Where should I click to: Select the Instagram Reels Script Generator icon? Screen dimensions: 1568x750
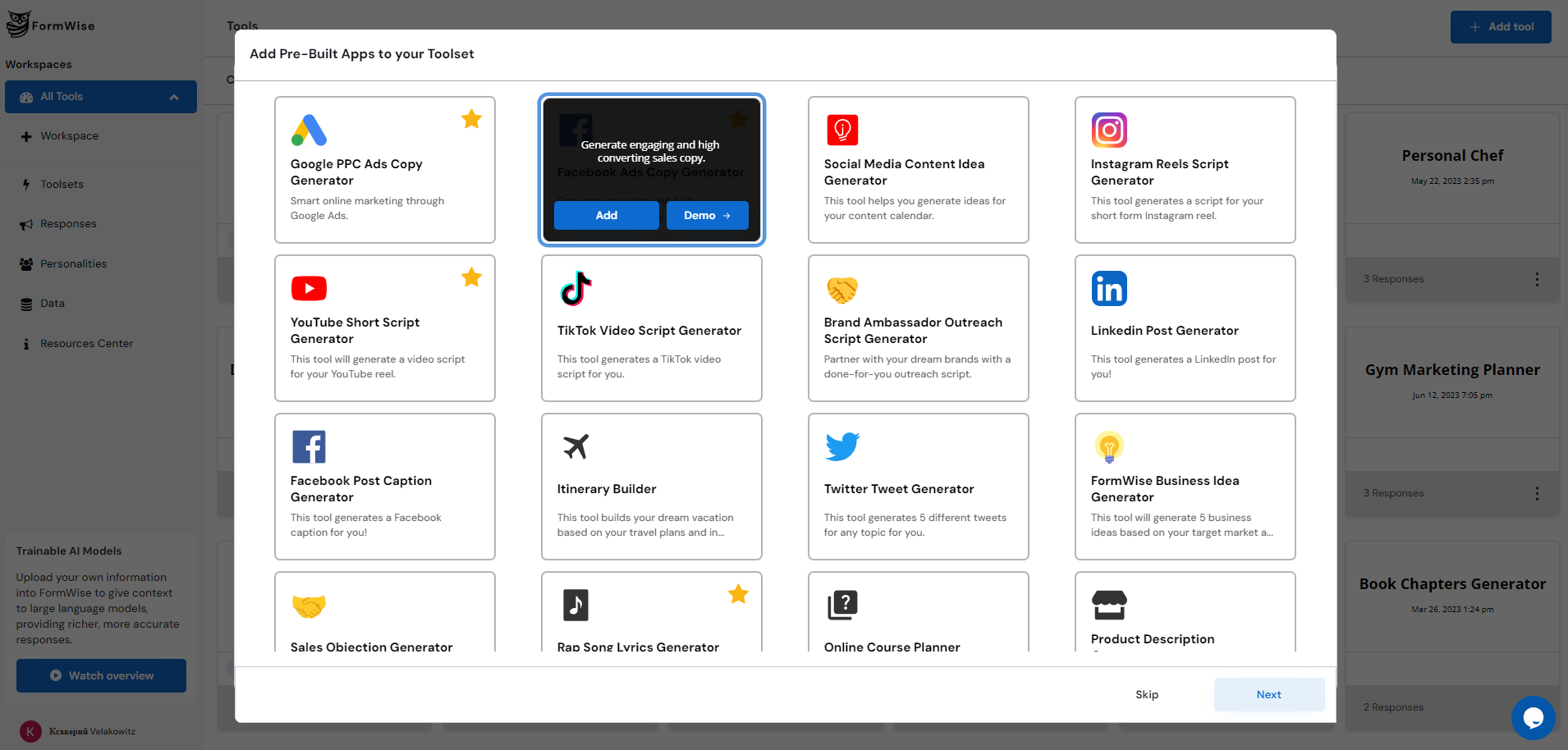pyautogui.click(x=1108, y=130)
